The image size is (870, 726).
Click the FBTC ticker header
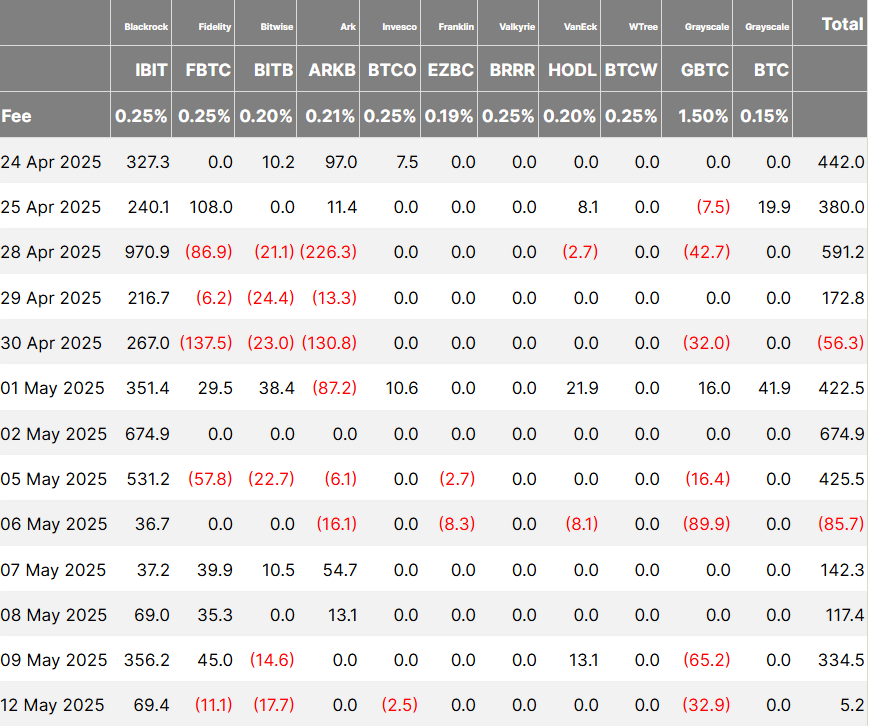pos(208,70)
